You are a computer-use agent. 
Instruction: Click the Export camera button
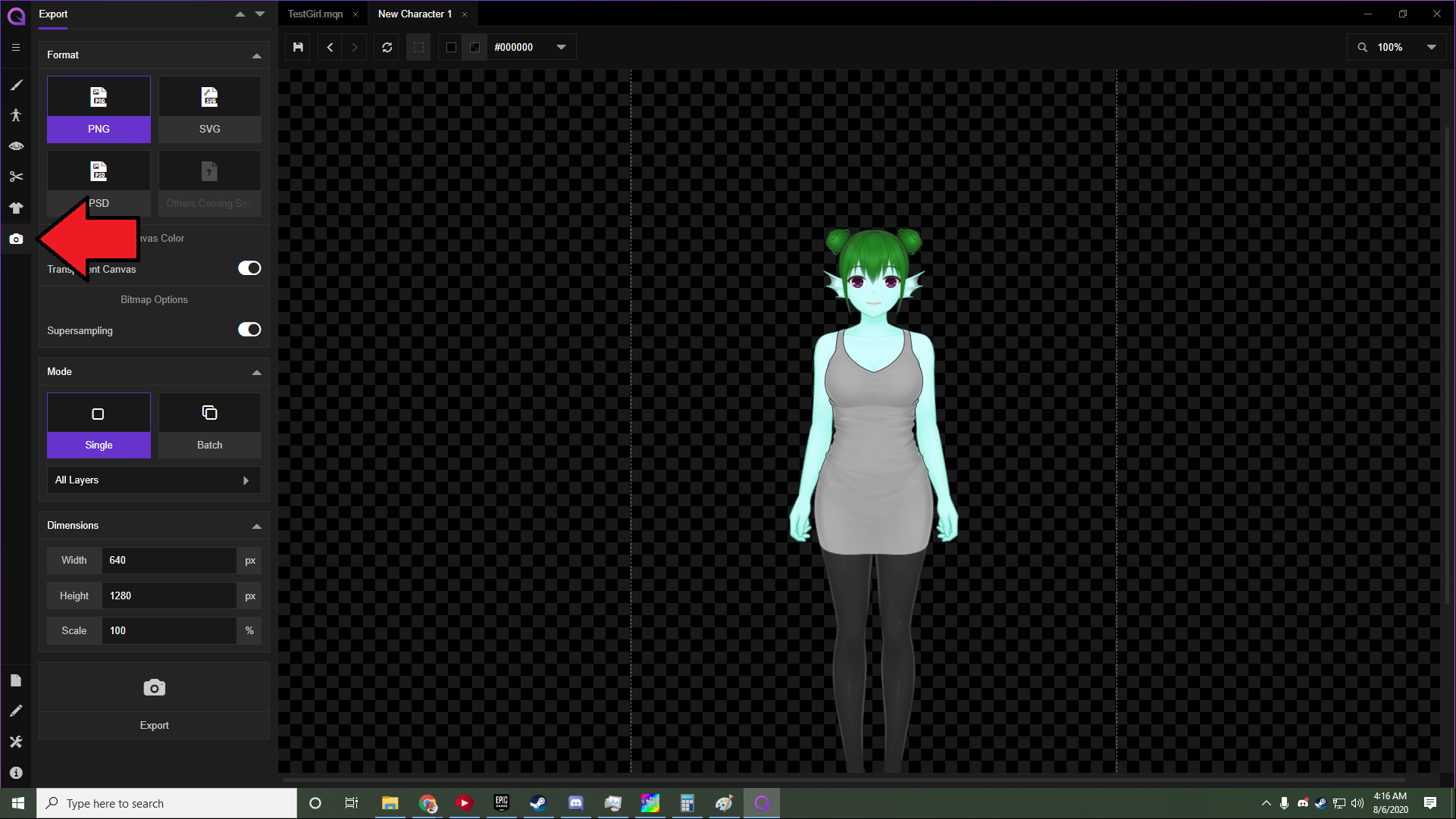pos(154,701)
